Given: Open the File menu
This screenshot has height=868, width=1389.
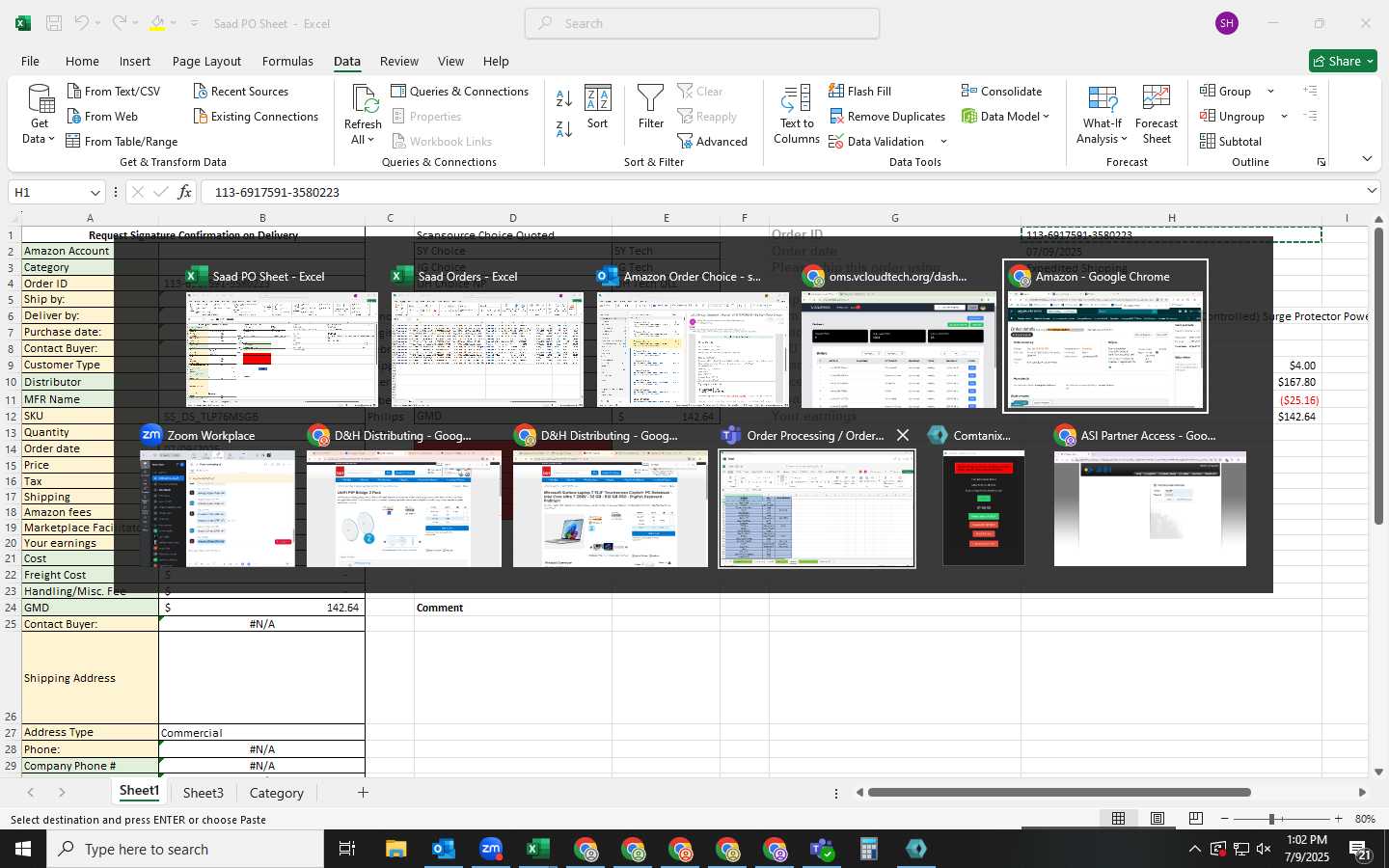Looking at the screenshot, I should pyautogui.click(x=30, y=61).
